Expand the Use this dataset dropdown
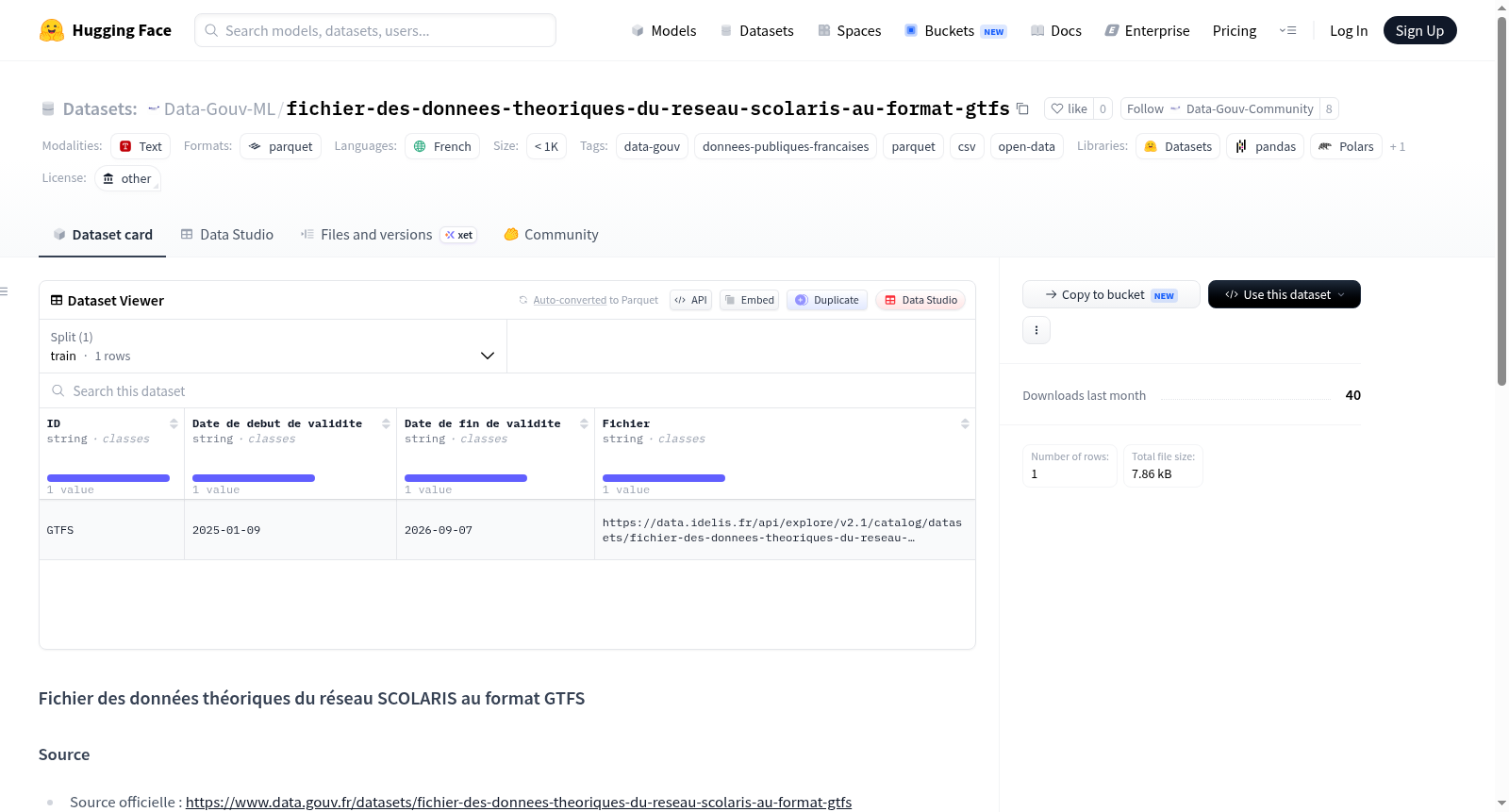Image resolution: width=1509 pixels, height=812 pixels. (1285, 294)
